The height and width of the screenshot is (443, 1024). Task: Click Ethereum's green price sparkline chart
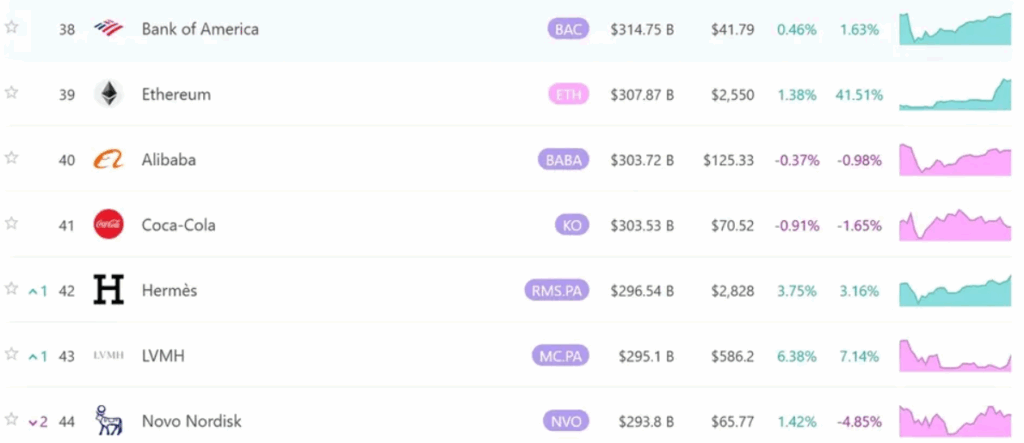click(955, 95)
